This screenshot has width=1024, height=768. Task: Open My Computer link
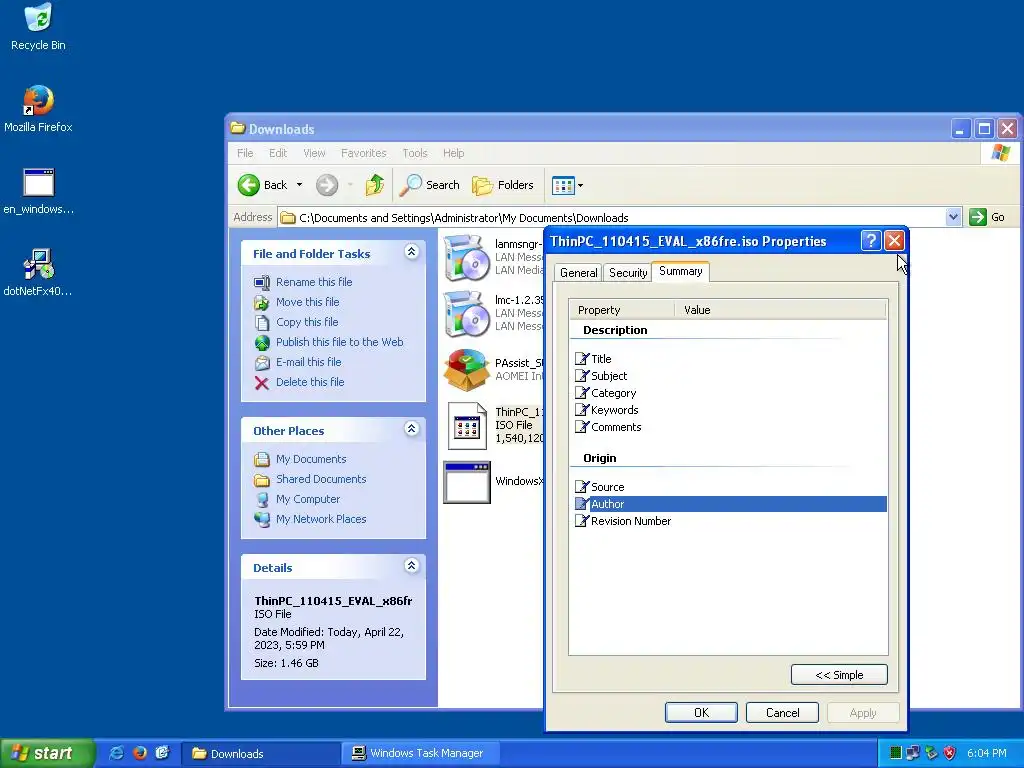coord(308,499)
